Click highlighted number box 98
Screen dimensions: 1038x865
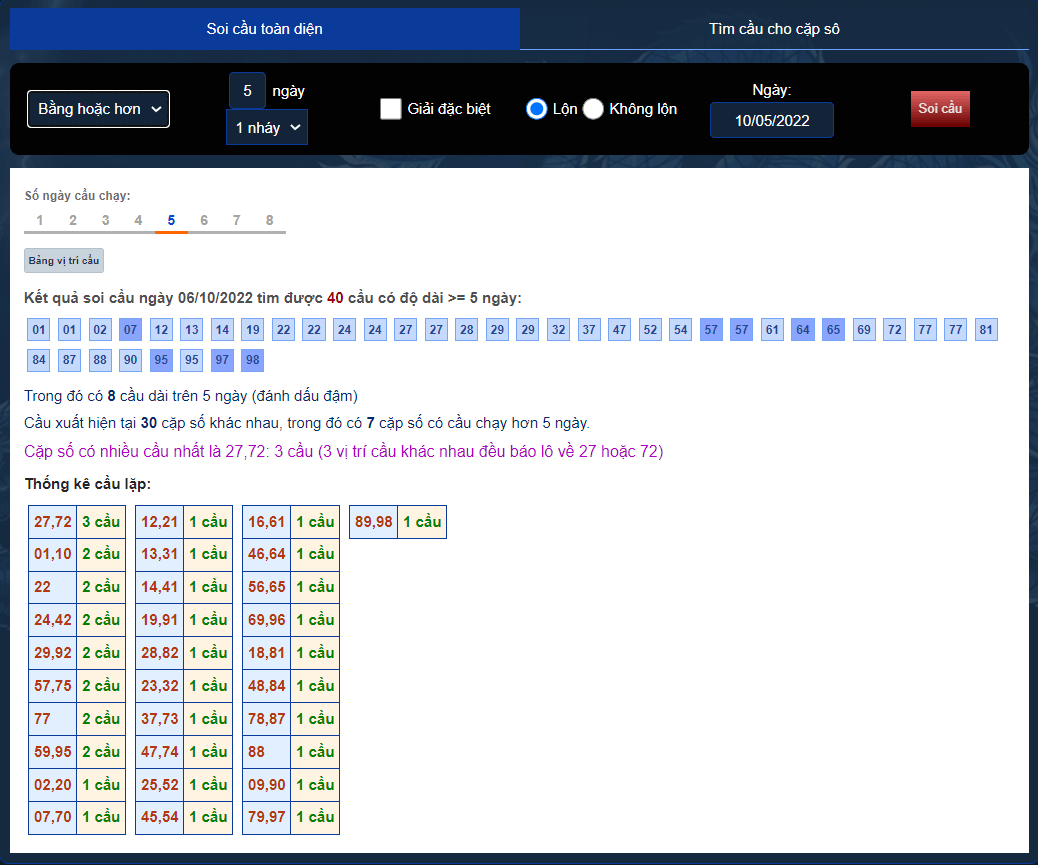(x=253, y=360)
